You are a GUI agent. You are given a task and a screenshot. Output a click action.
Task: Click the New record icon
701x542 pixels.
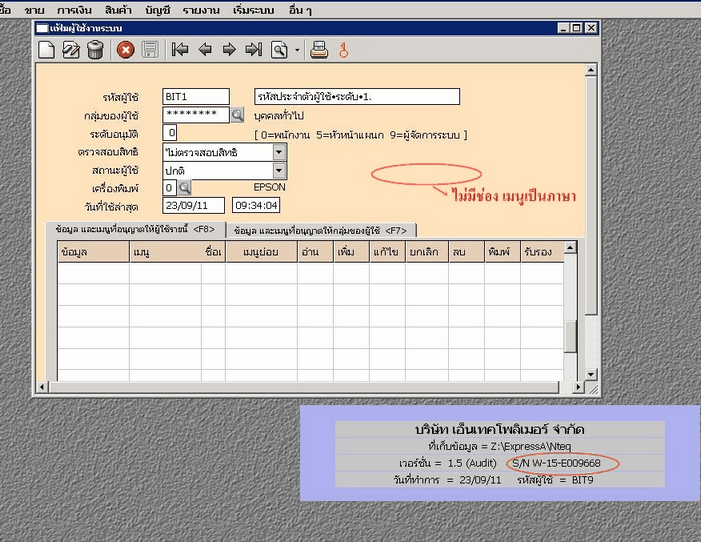(x=46, y=49)
